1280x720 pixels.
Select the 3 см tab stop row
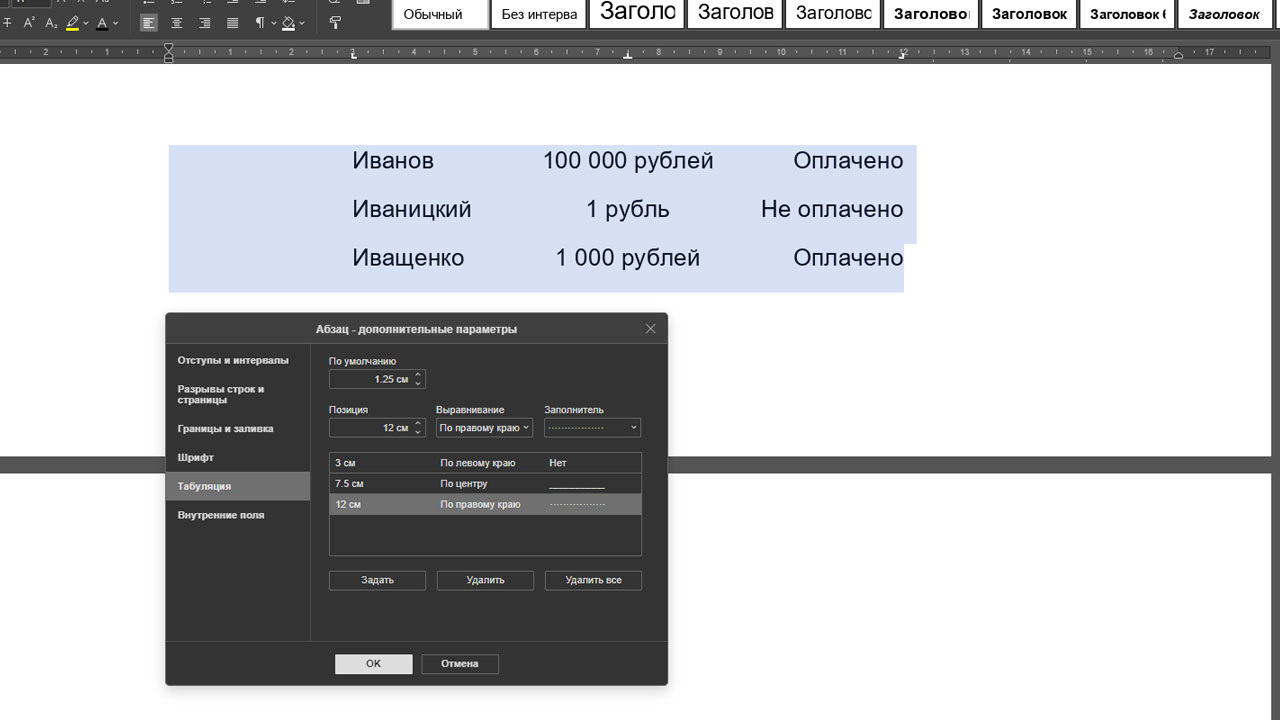485,463
